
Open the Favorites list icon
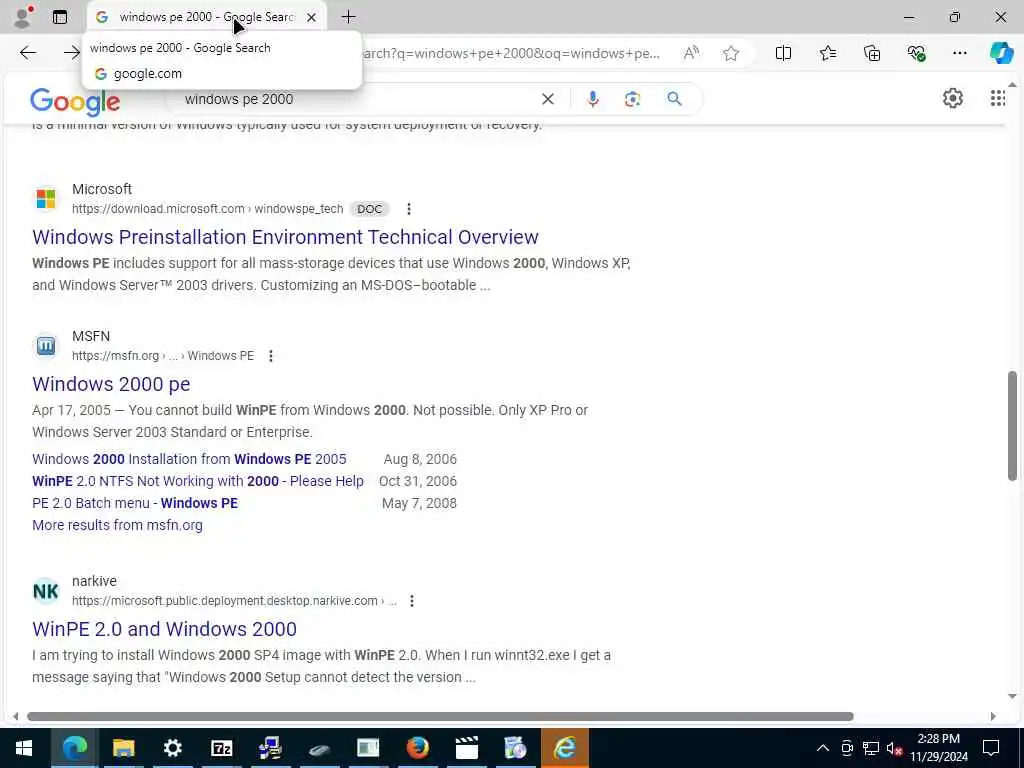point(827,53)
